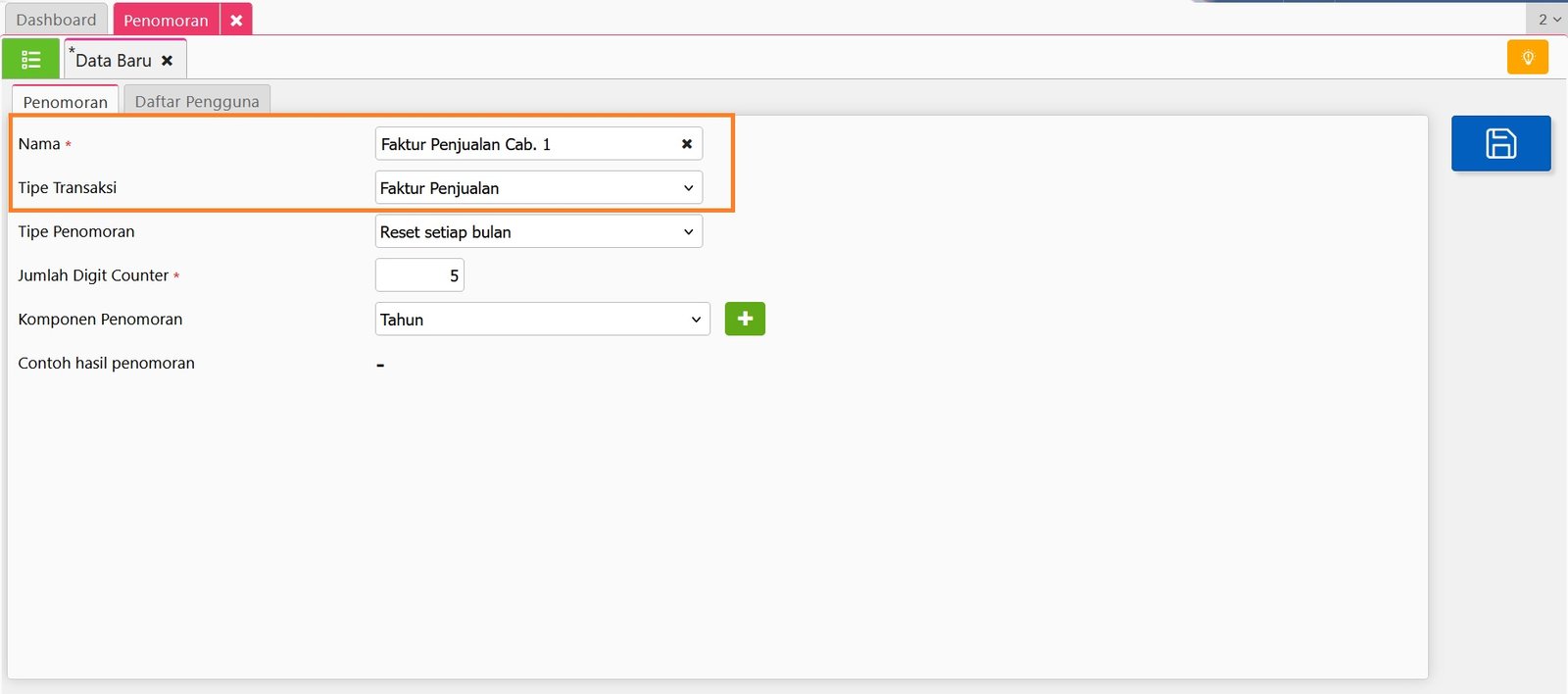Close the Penomoran module tab
Viewport: 1568px width, 694px height.
coord(236,20)
